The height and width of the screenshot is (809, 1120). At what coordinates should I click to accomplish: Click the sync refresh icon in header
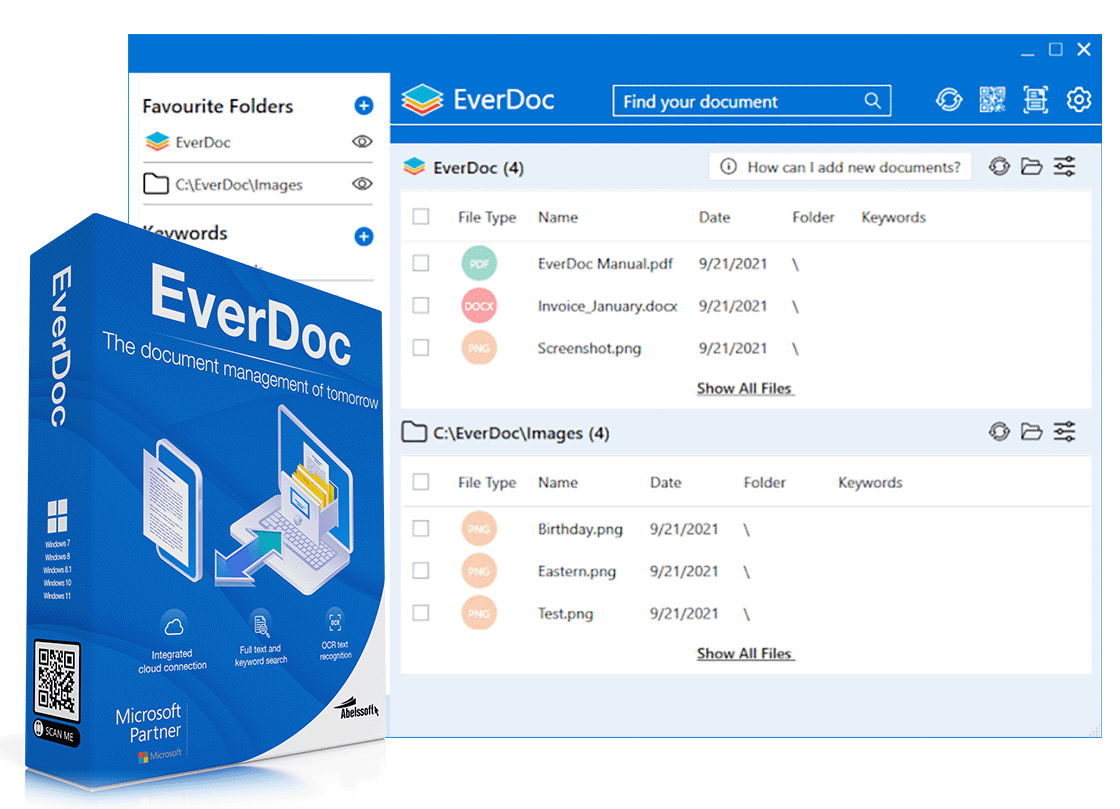[949, 100]
